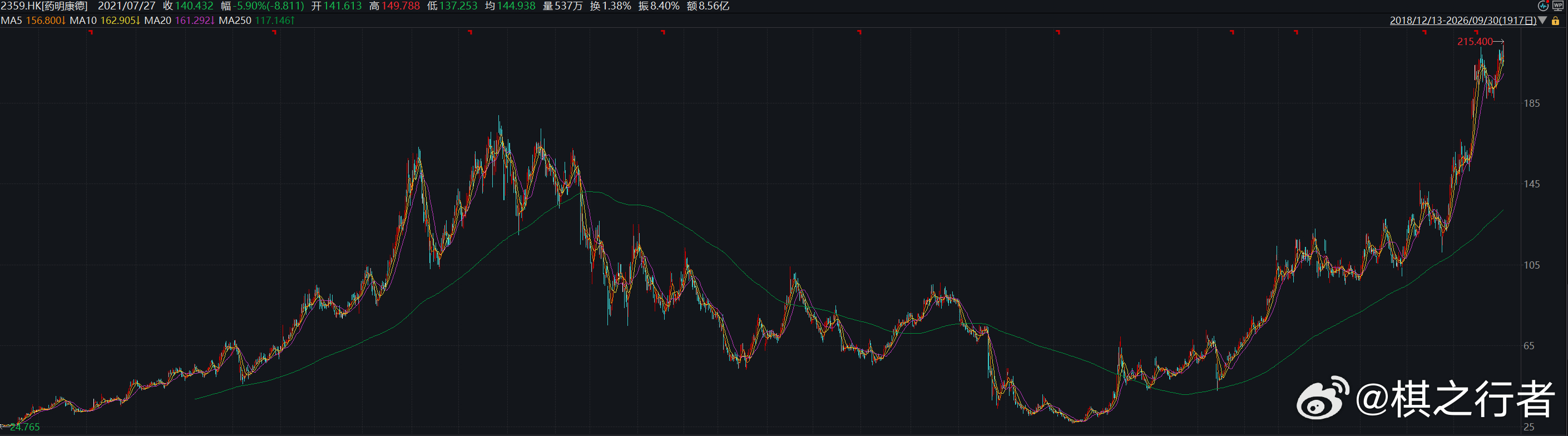
Task: Click the WP monitor icon
Action: point(1557,6)
